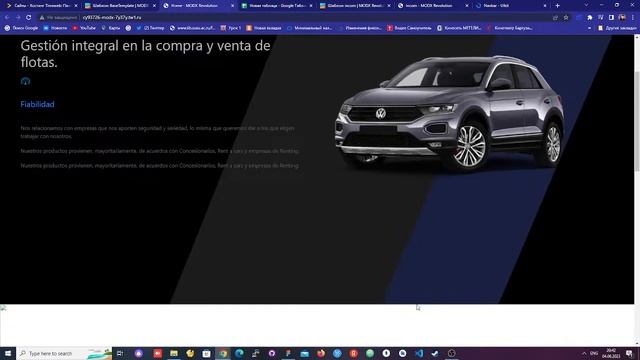Open Chrome from the taskbar

(223, 353)
